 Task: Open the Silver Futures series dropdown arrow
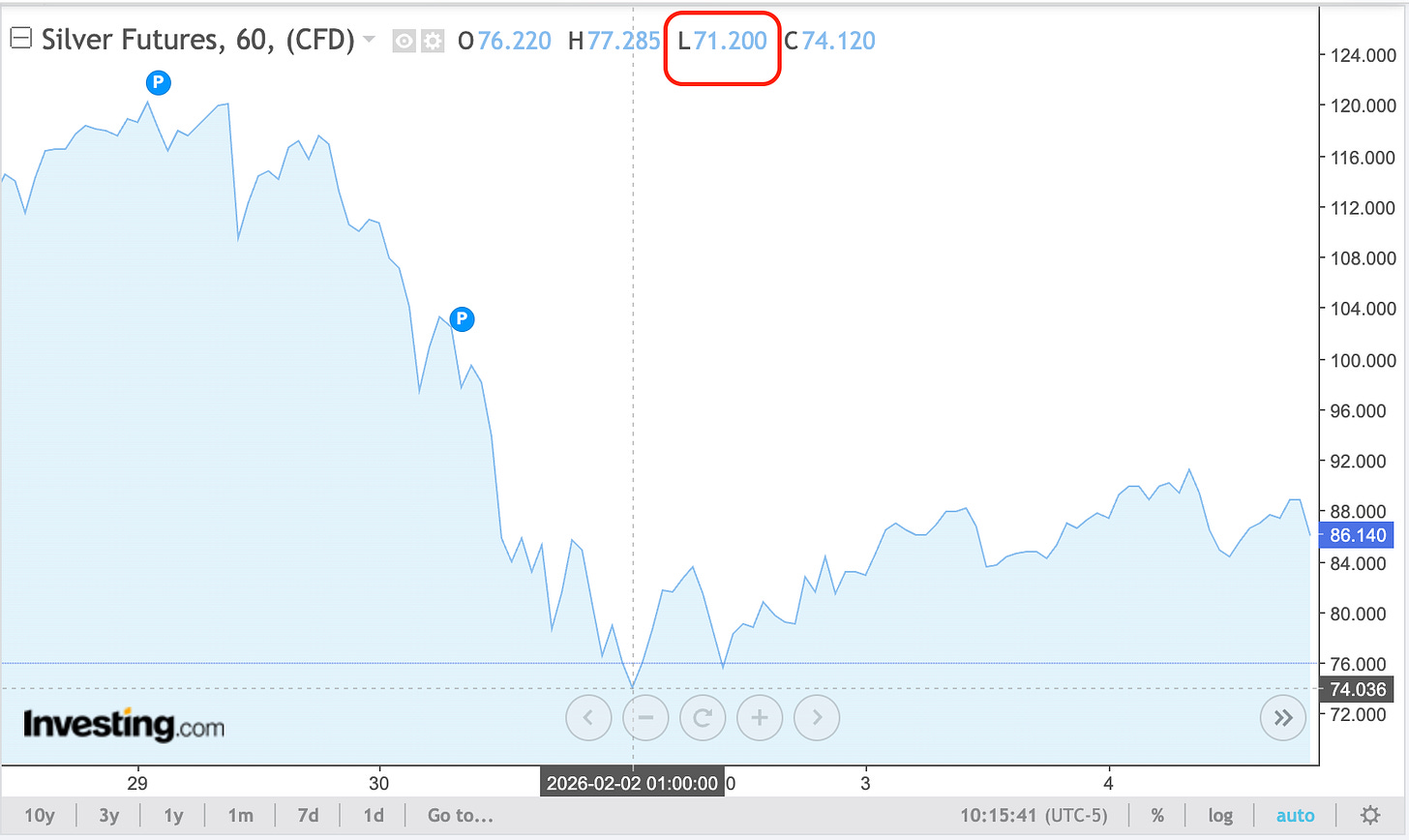click(369, 40)
